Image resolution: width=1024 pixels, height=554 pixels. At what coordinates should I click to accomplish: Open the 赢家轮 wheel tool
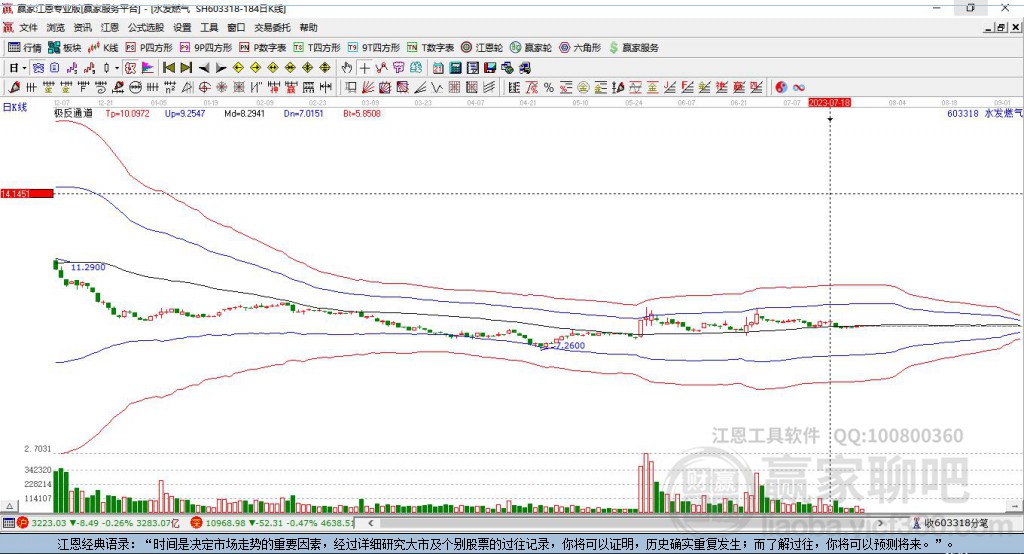point(531,47)
